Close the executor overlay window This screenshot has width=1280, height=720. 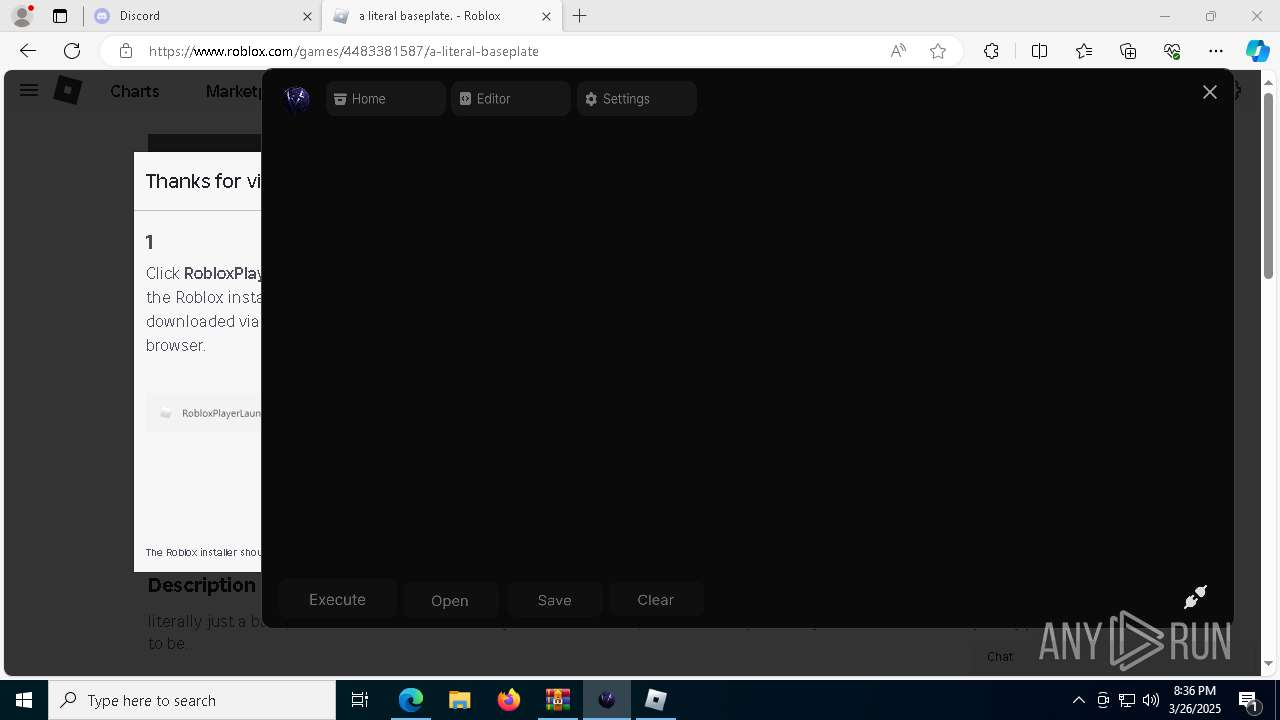pos(1210,92)
